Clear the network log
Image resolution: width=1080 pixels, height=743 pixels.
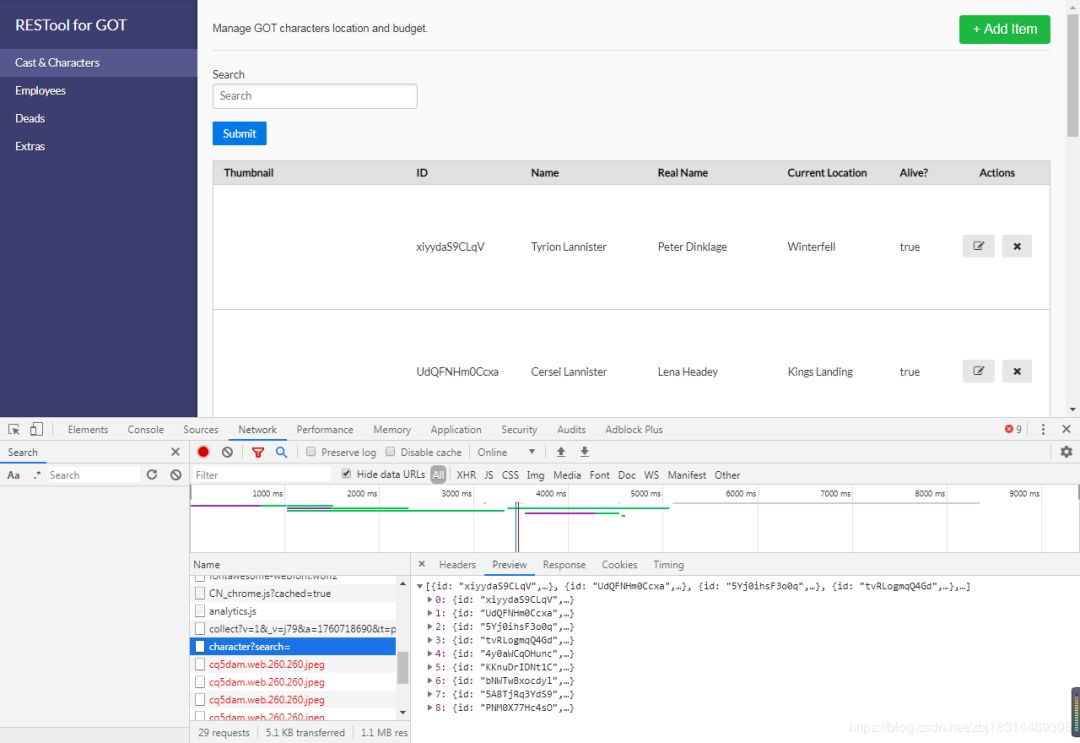(x=227, y=452)
